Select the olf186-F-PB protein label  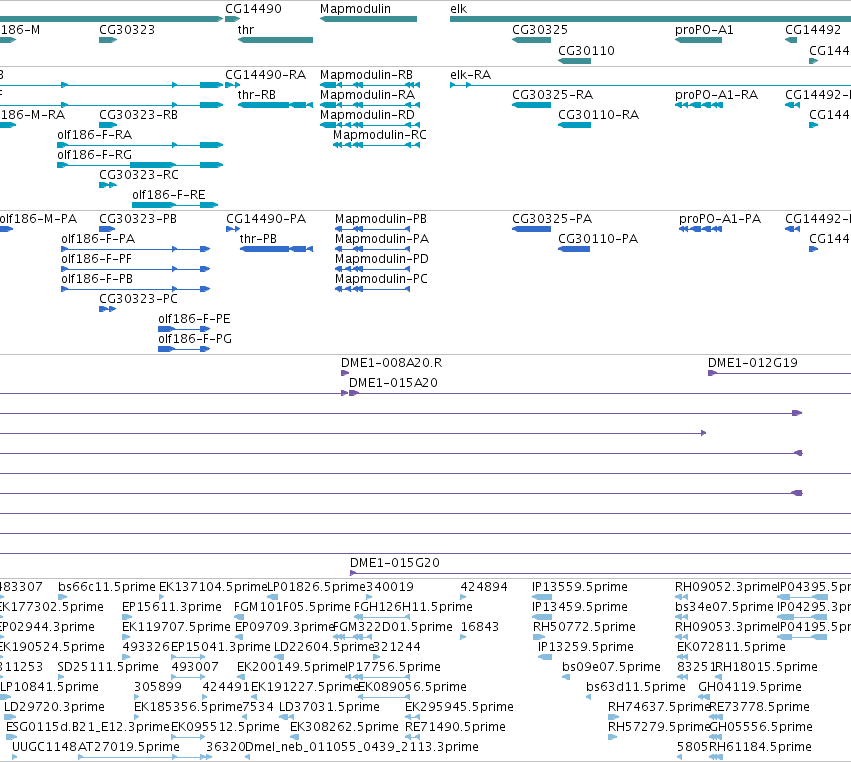coord(97,279)
